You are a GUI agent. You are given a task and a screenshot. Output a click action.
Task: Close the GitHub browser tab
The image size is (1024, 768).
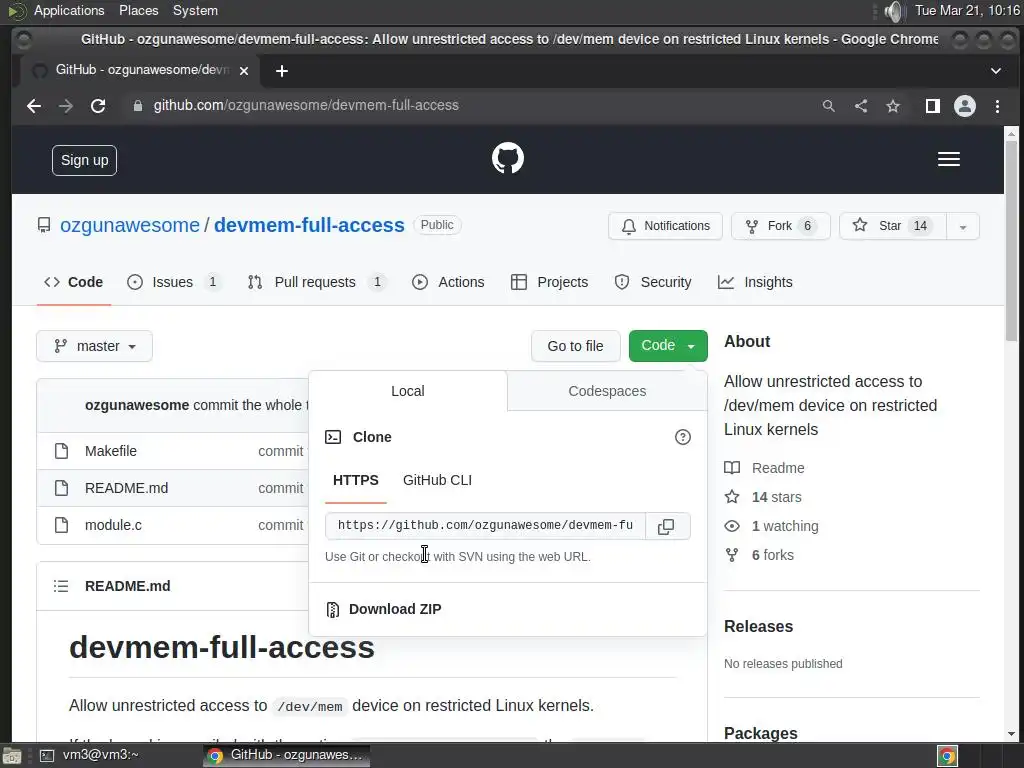(244, 71)
